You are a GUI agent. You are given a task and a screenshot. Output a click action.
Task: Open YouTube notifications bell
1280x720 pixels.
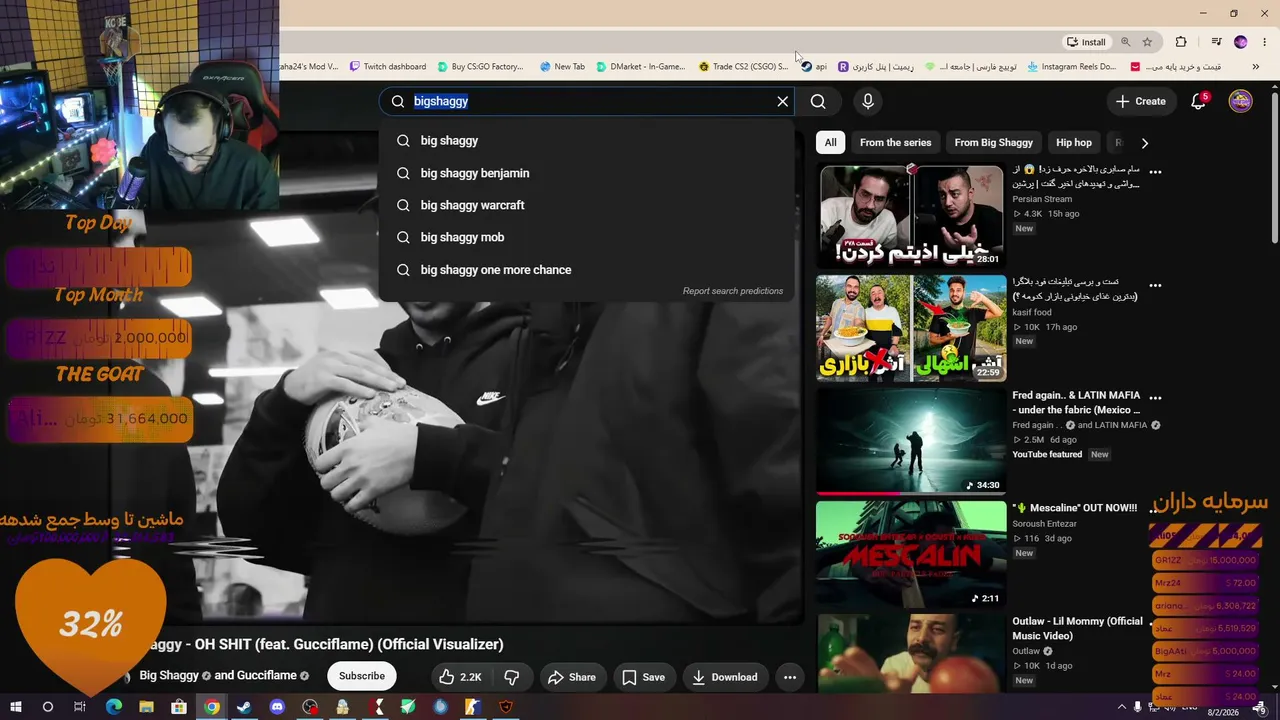[x=1198, y=101]
